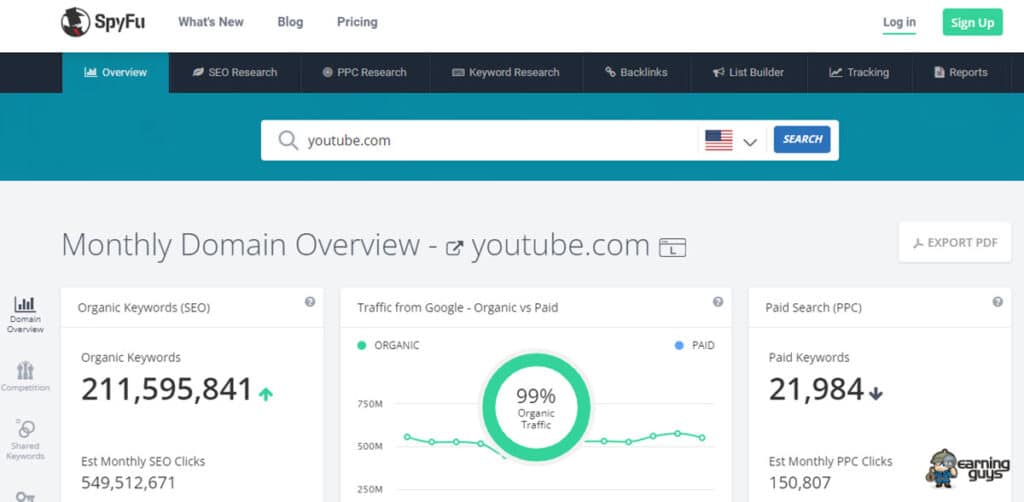1024x502 pixels.
Task: Expand the country selector chevron
Action: point(750,142)
